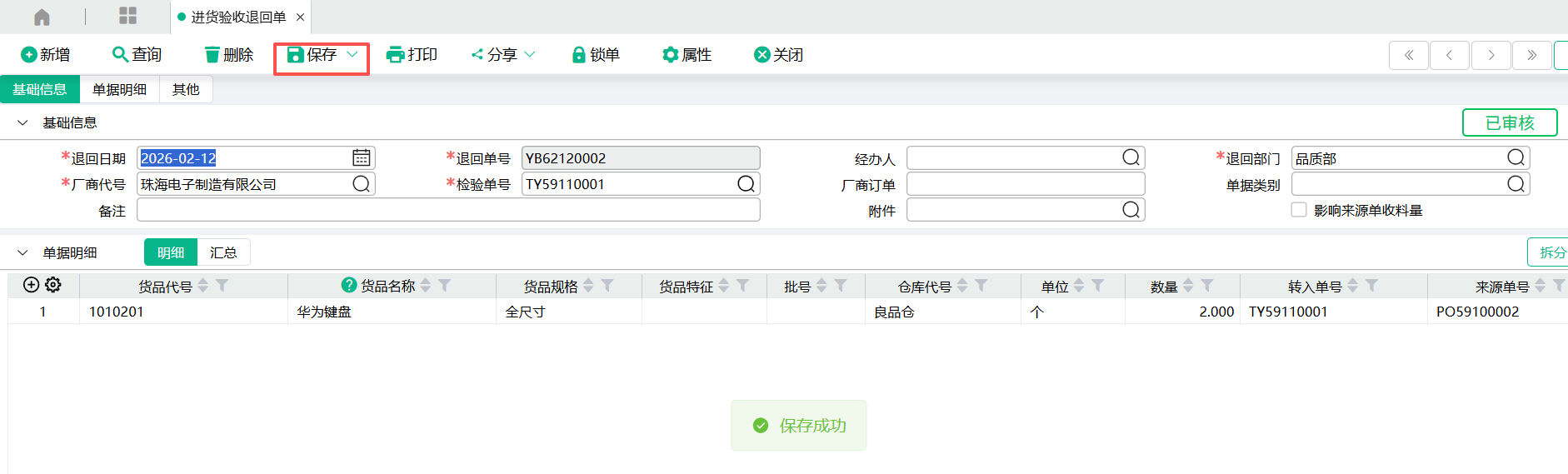Open the app grid menu icon

pyautogui.click(x=127, y=16)
